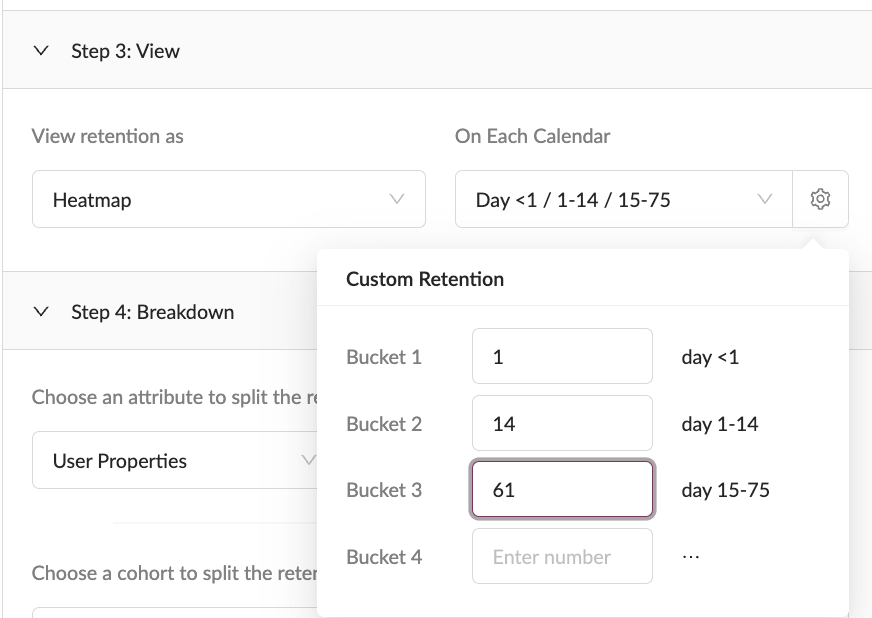Click the Step 3: View section title
Viewport: 872px width, 618px height.
point(125,51)
